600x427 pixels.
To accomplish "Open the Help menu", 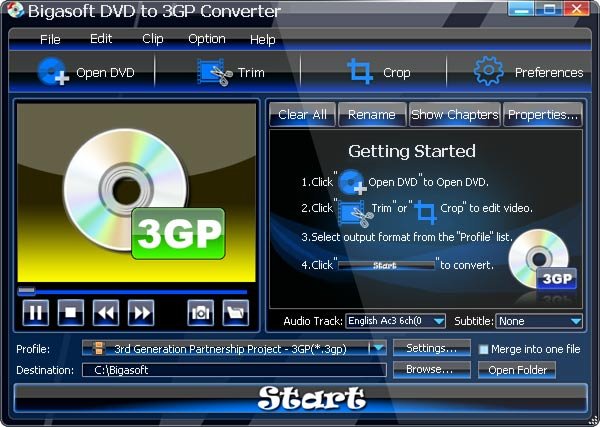I will (x=262, y=39).
